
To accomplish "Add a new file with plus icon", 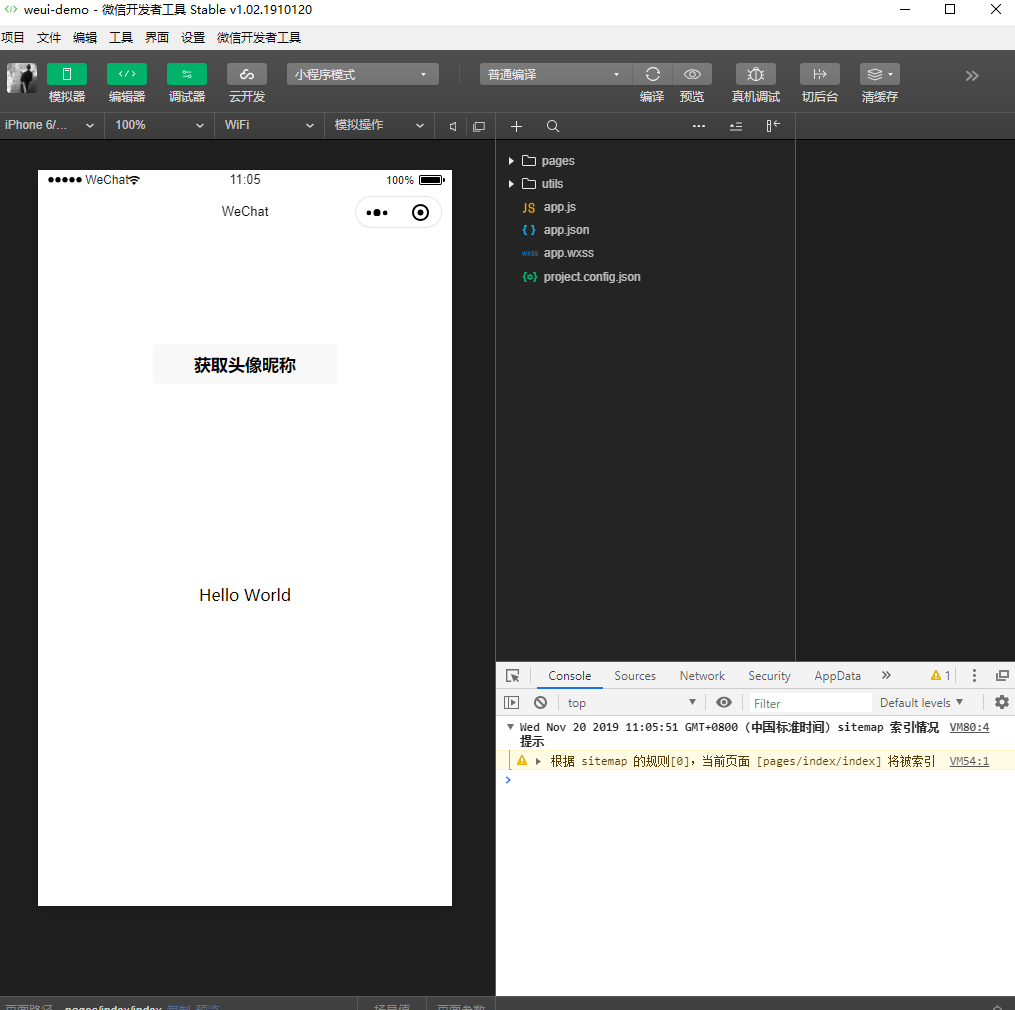I will point(516,126).
